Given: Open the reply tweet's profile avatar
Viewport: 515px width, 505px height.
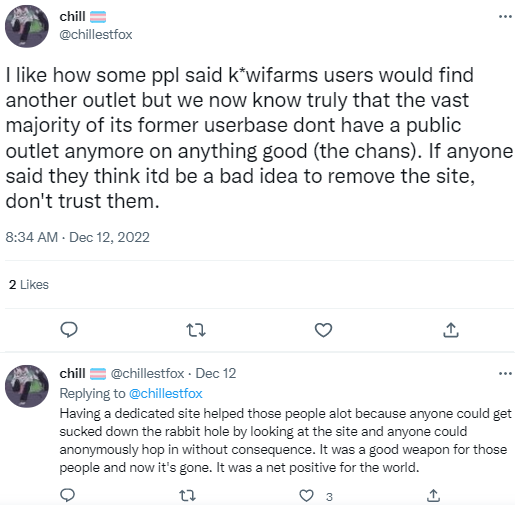Looking at the screenshot, I should coord(27,386).
